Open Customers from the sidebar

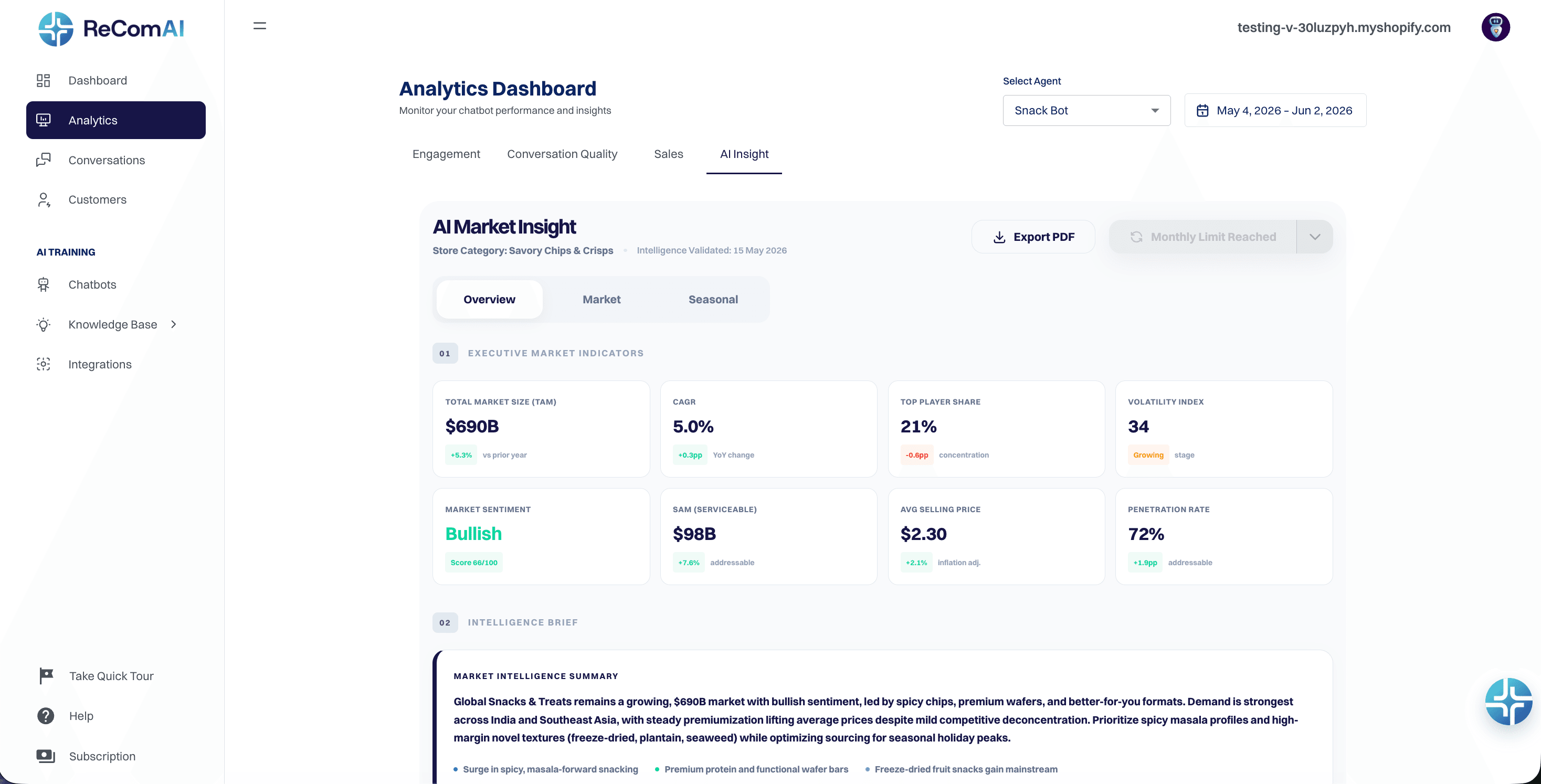coord(115,200)
